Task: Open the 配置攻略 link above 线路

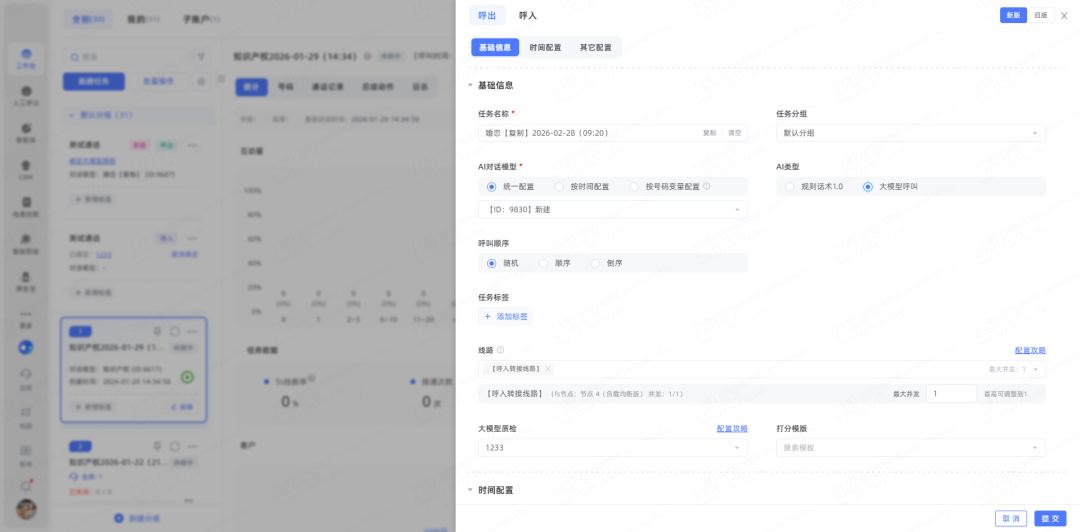Action: click(x=1029, y=351)
